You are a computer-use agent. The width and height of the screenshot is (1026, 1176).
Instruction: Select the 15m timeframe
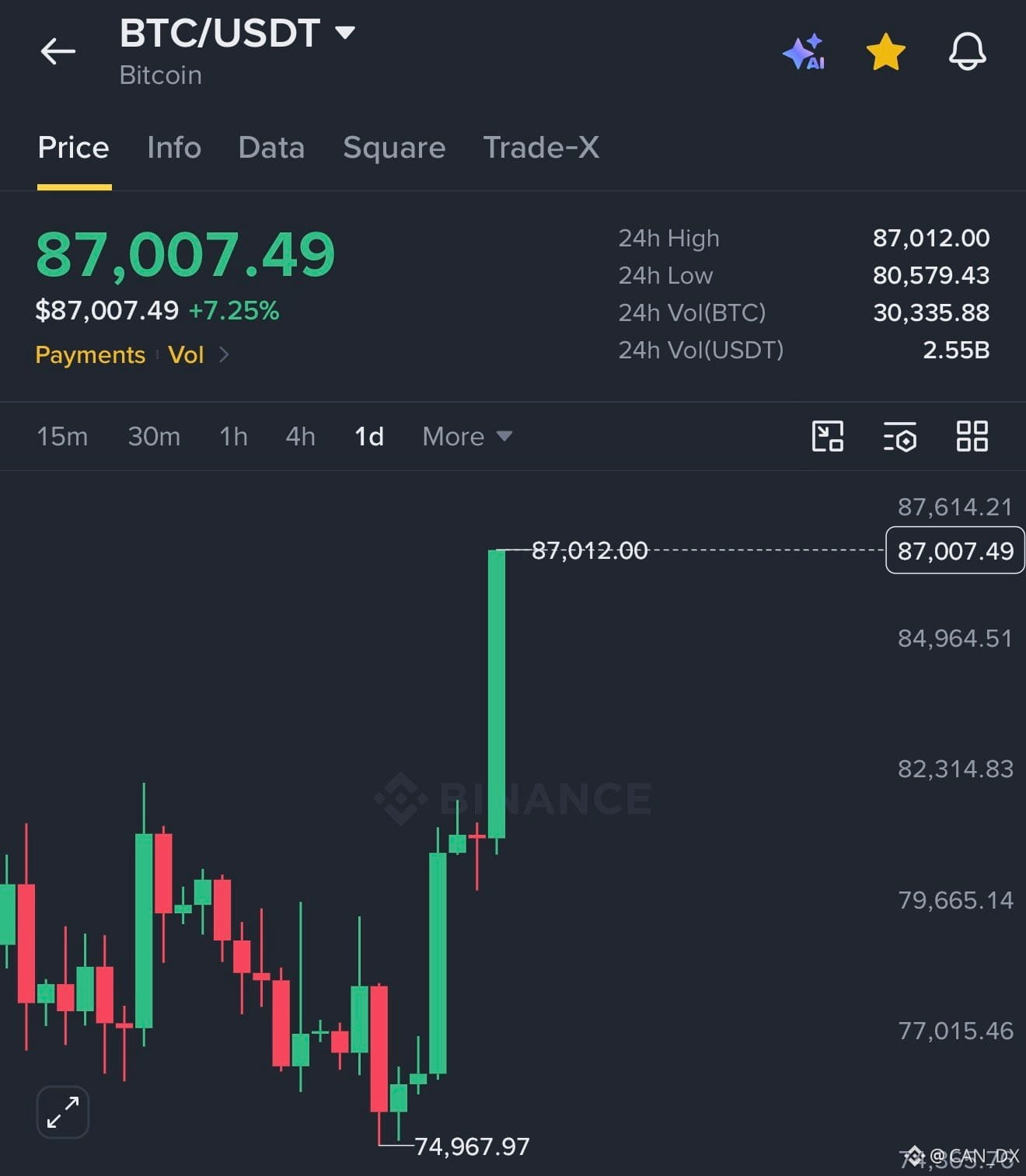62,436
